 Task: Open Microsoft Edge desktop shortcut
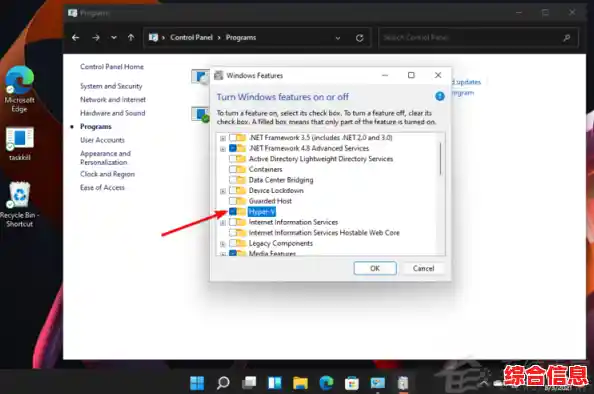(19, 89)
